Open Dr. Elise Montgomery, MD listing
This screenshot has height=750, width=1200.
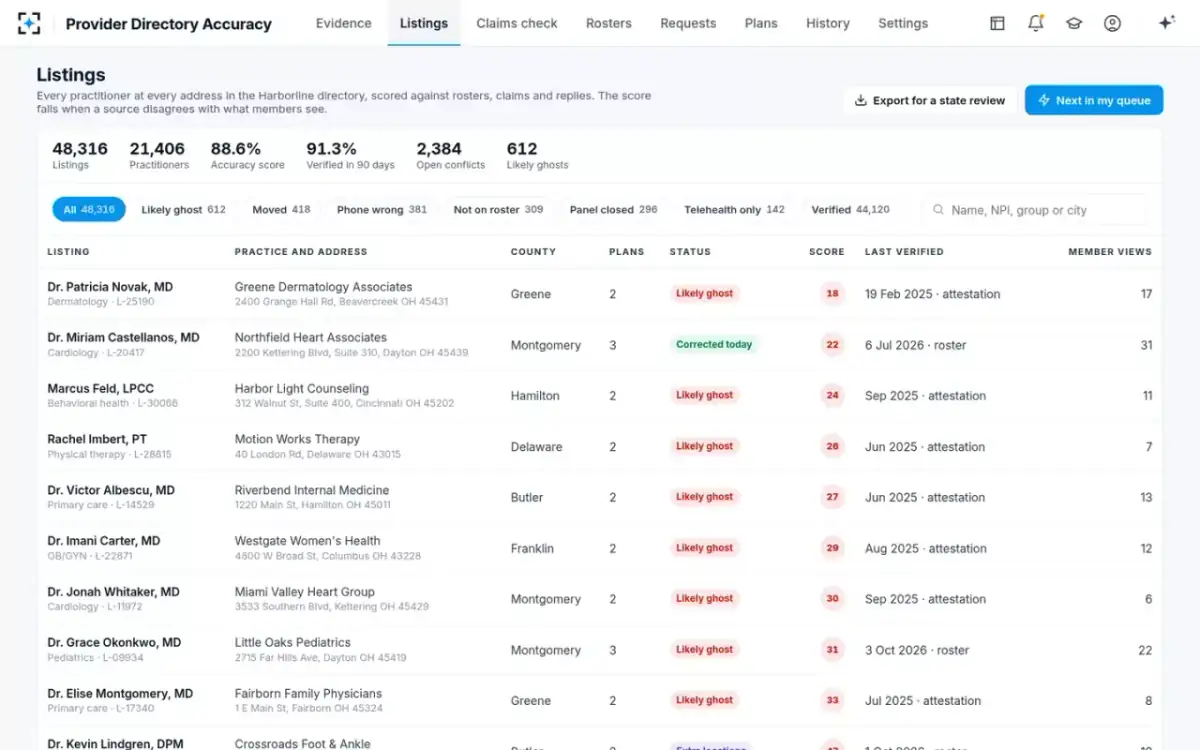[120, 694]
